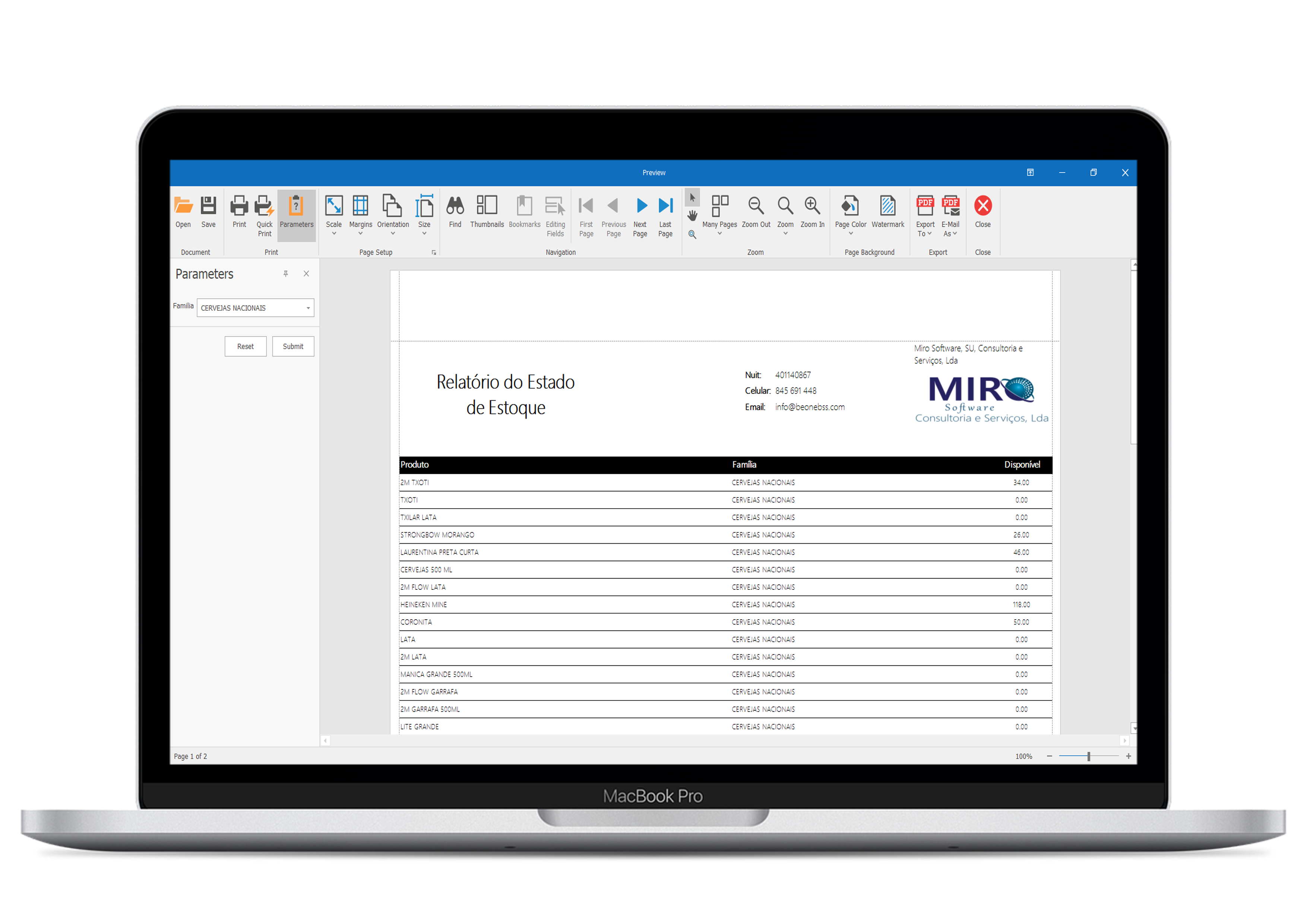Close the preview with the red Close icon

click(x=982, y=211)
